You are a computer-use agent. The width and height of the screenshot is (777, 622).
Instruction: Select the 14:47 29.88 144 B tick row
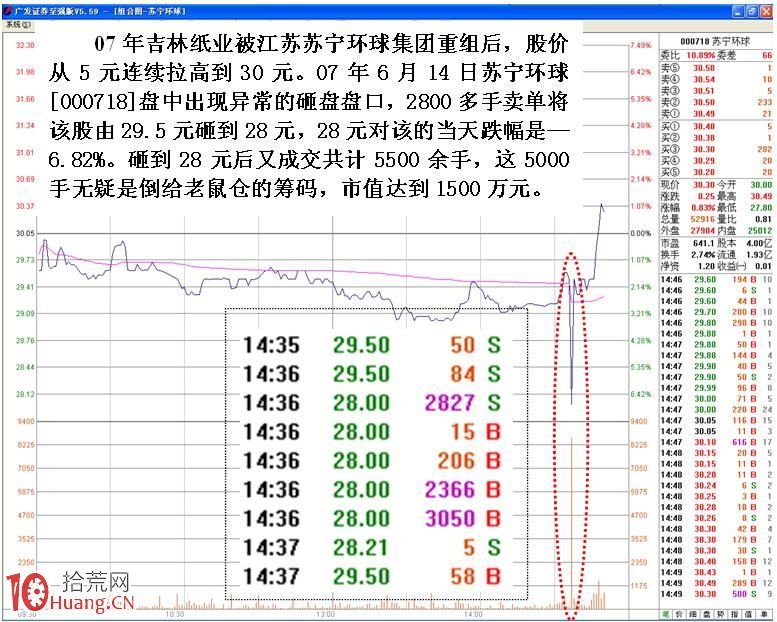717,355
